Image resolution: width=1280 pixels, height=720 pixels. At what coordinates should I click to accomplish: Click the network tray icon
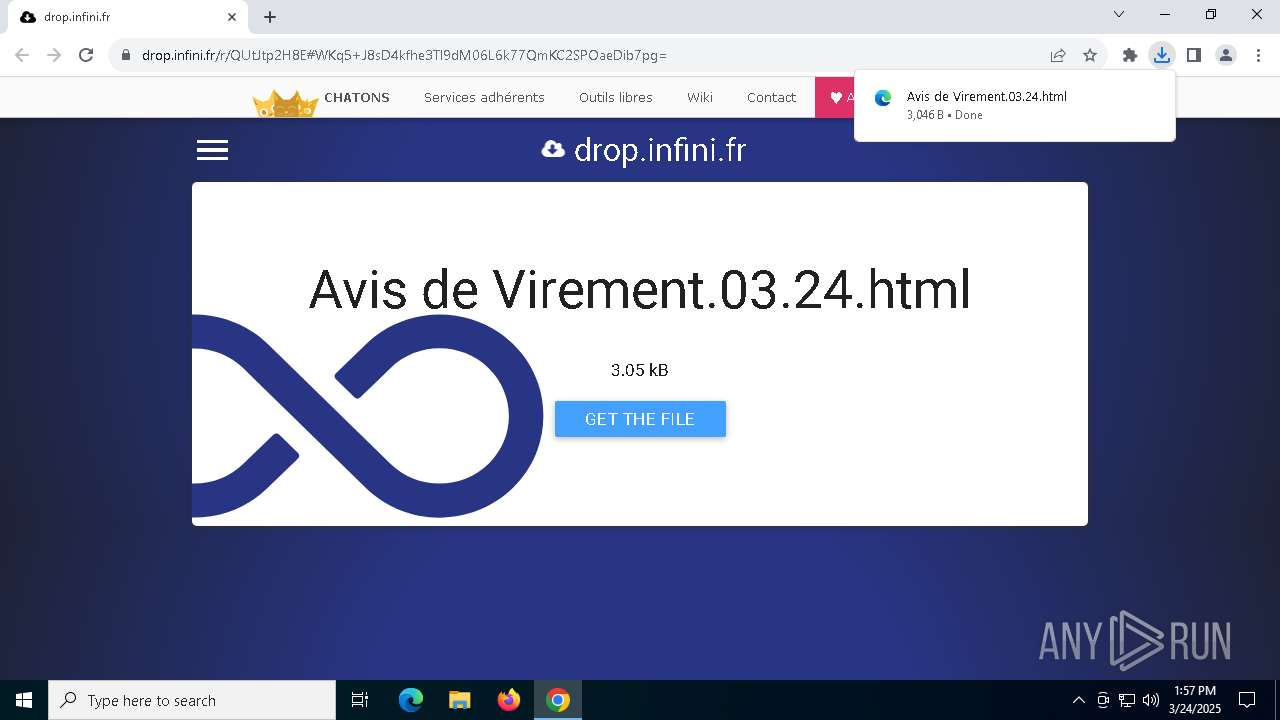point(1127,700)
